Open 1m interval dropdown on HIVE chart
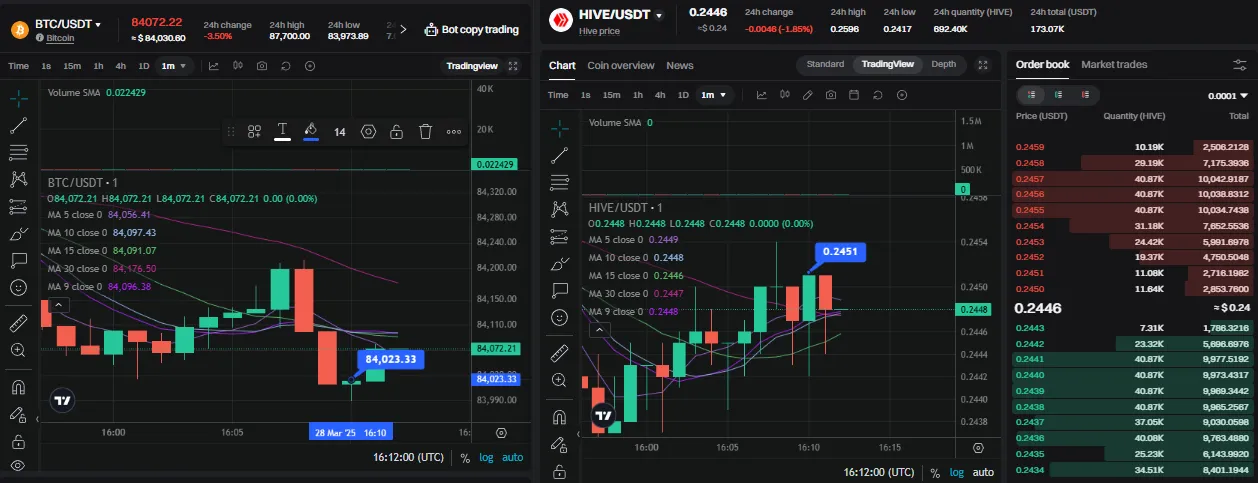Image resolution: width=1258 pixels, height=483 pixels. pyautogui.click(x=714, y=95)
